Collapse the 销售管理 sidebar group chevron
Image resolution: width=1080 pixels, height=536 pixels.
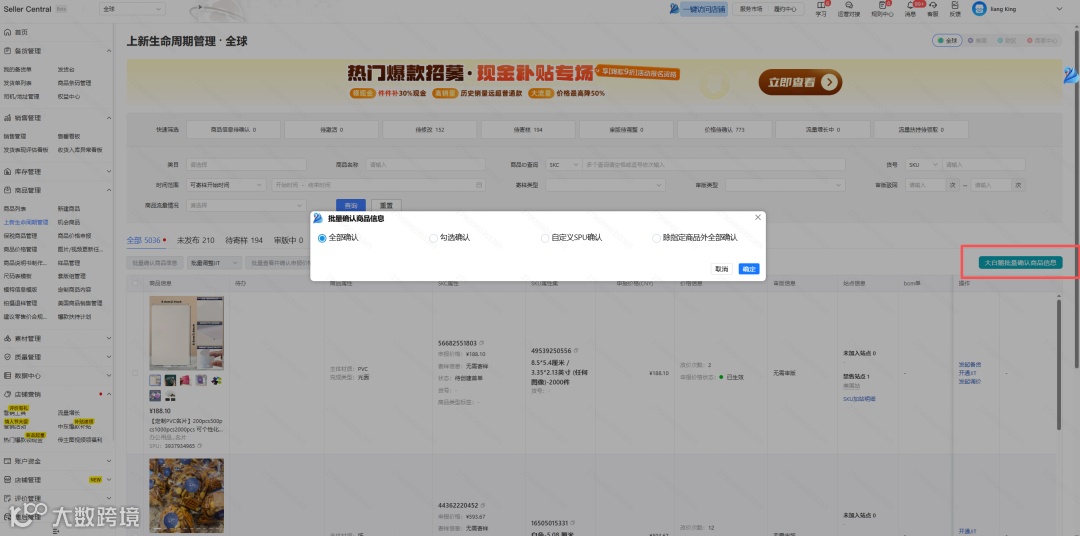click(x=109, y=118)
